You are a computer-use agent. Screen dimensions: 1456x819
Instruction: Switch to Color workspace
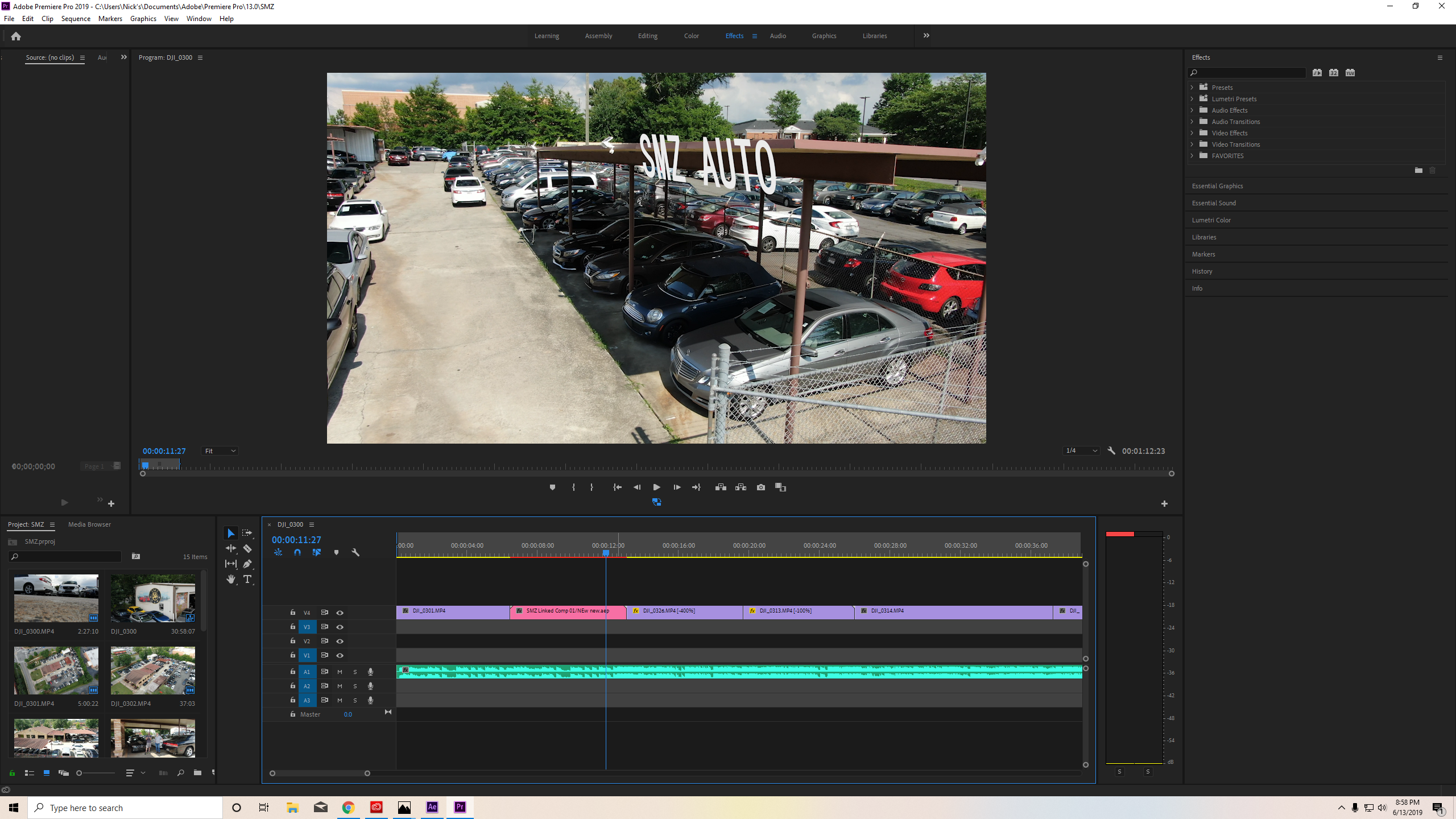[x=691, y=36]
